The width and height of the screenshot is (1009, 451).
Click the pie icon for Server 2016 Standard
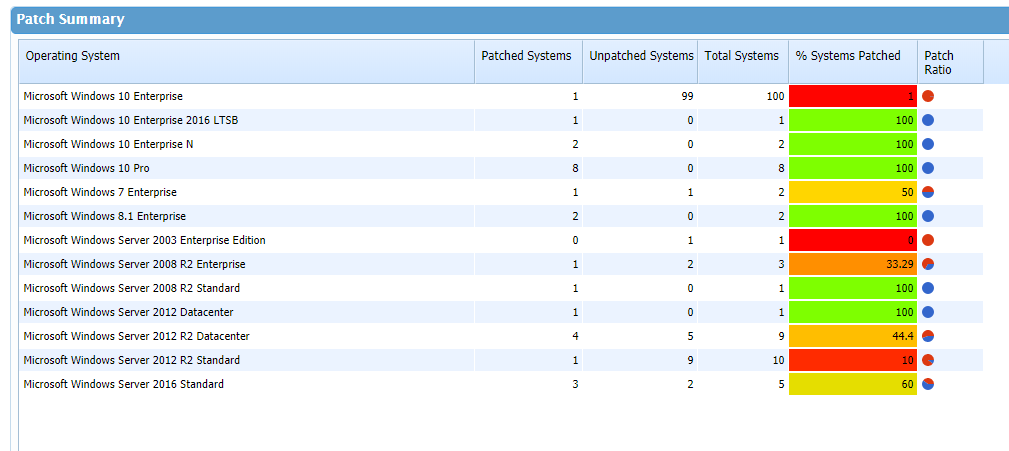pos(928,384)
